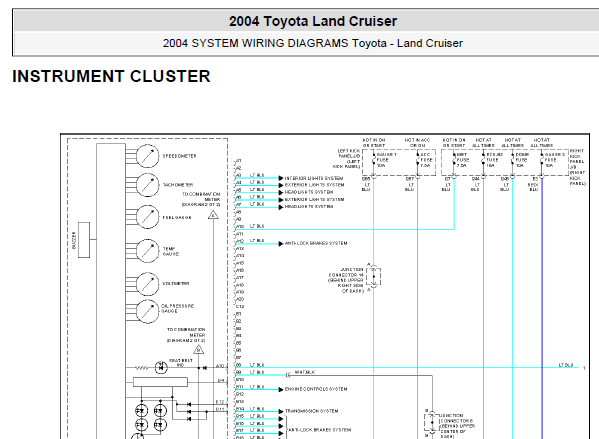Image resolution: width=599 pixels, height=439 pixels.
Task: Click the "INSTRUMENT CLUSTER" heading
Action: [111, 76]
